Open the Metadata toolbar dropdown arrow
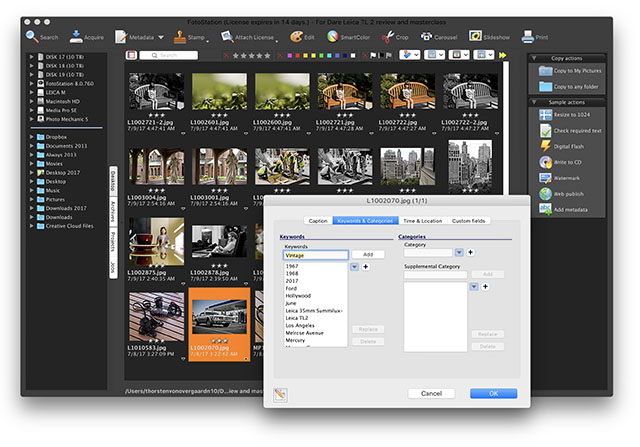This screenshot has height=447, width=640. [161, 37]
